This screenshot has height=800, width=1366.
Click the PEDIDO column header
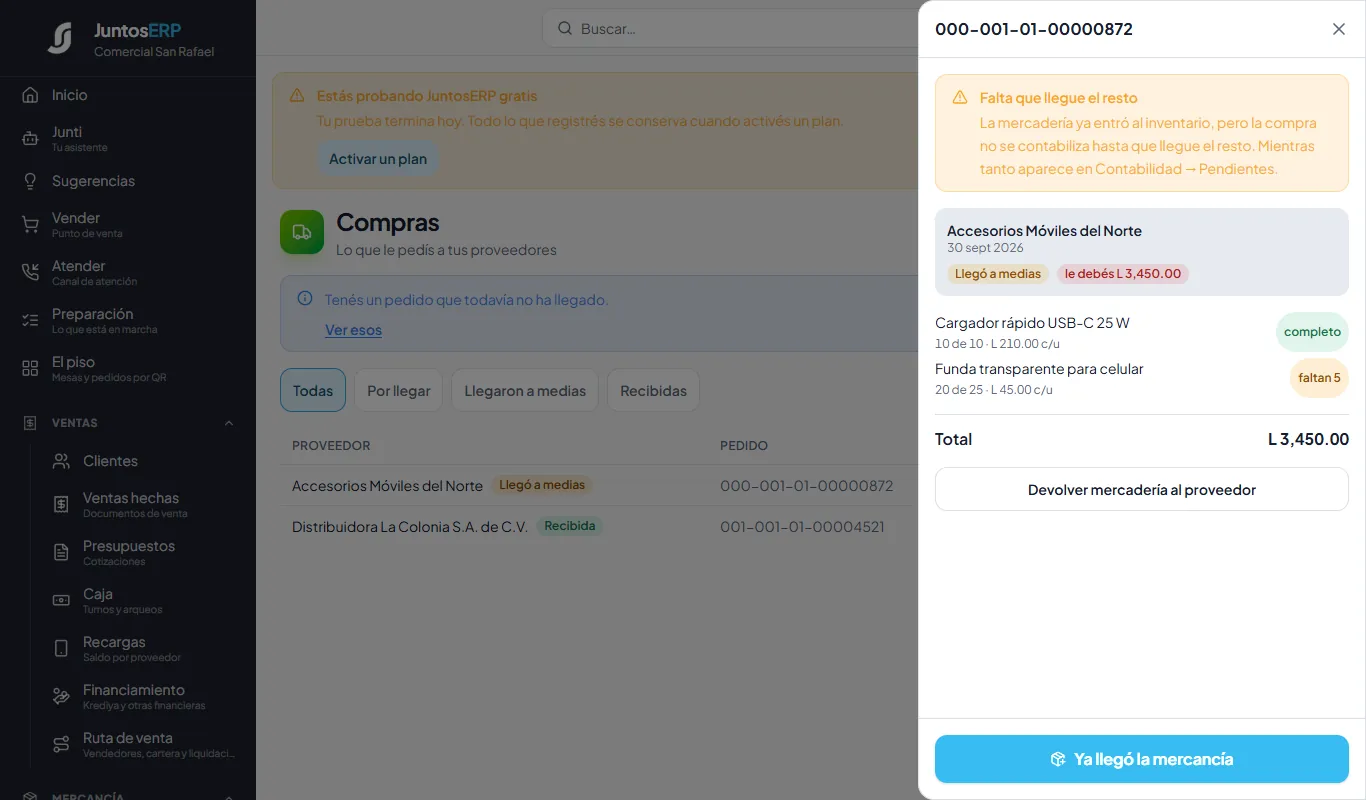744,445
